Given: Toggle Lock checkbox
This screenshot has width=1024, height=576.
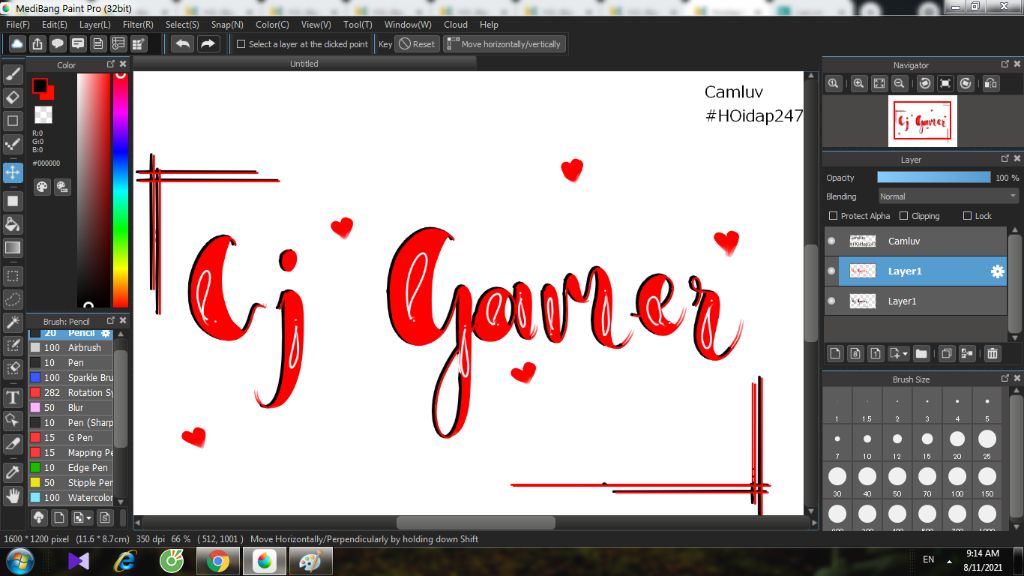Looking at the screenshot, I should [x=967, y=216].
